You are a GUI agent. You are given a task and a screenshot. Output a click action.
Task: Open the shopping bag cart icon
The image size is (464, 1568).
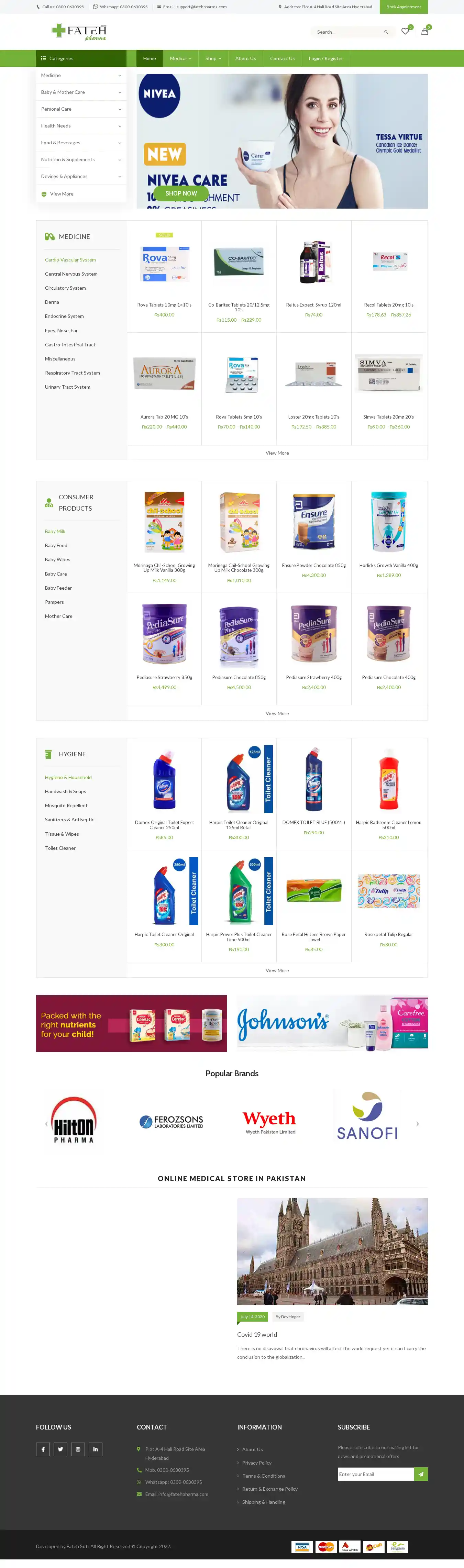(424, 31)
